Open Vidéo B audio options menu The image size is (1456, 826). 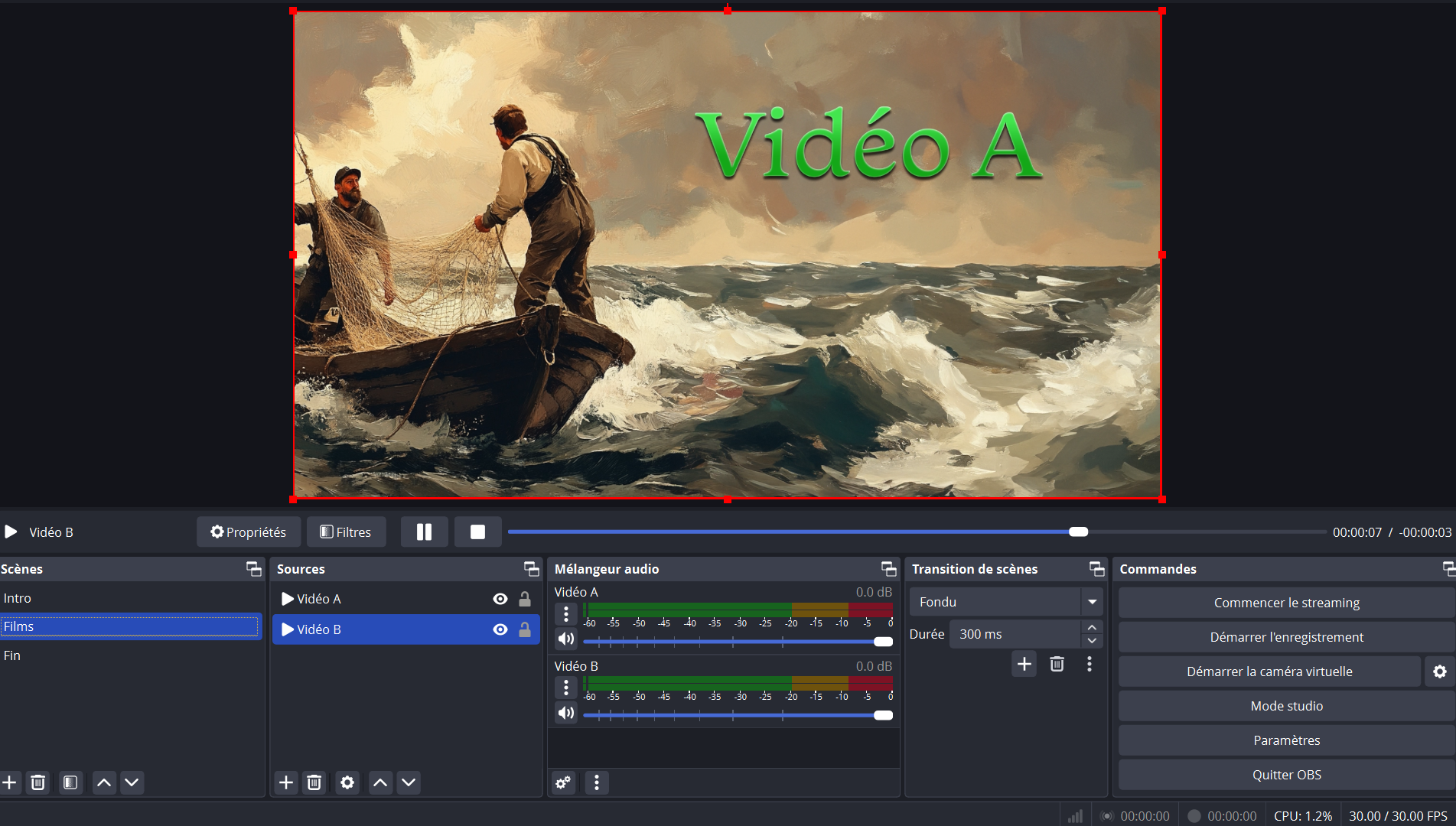point(566,688)
